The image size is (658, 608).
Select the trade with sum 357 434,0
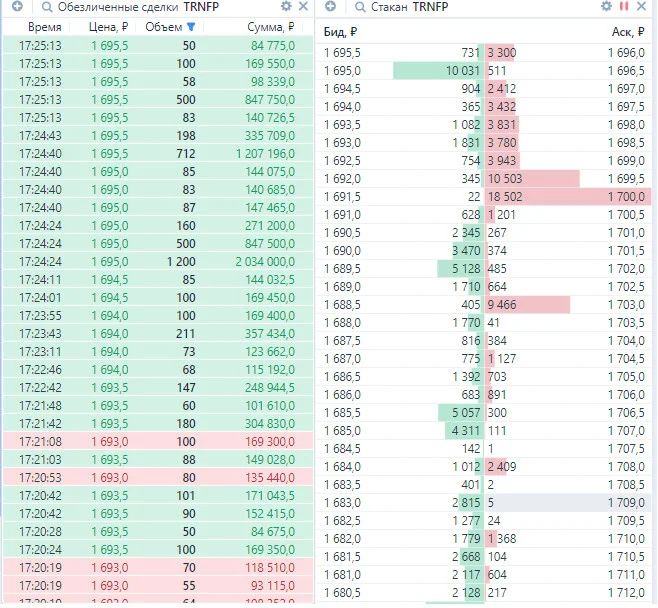tap(158, 334)
